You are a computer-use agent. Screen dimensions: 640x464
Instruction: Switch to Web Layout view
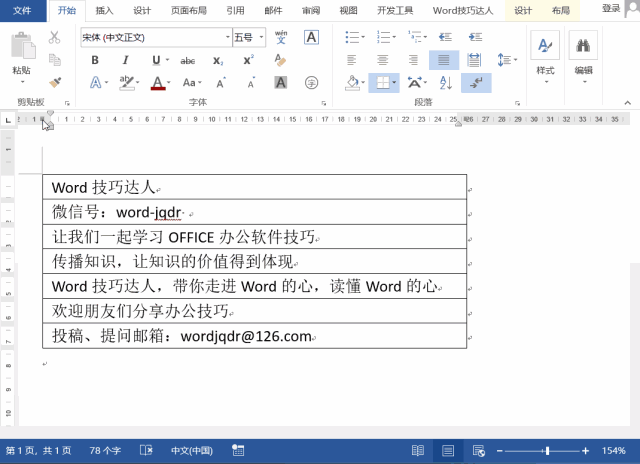point(478,451)
